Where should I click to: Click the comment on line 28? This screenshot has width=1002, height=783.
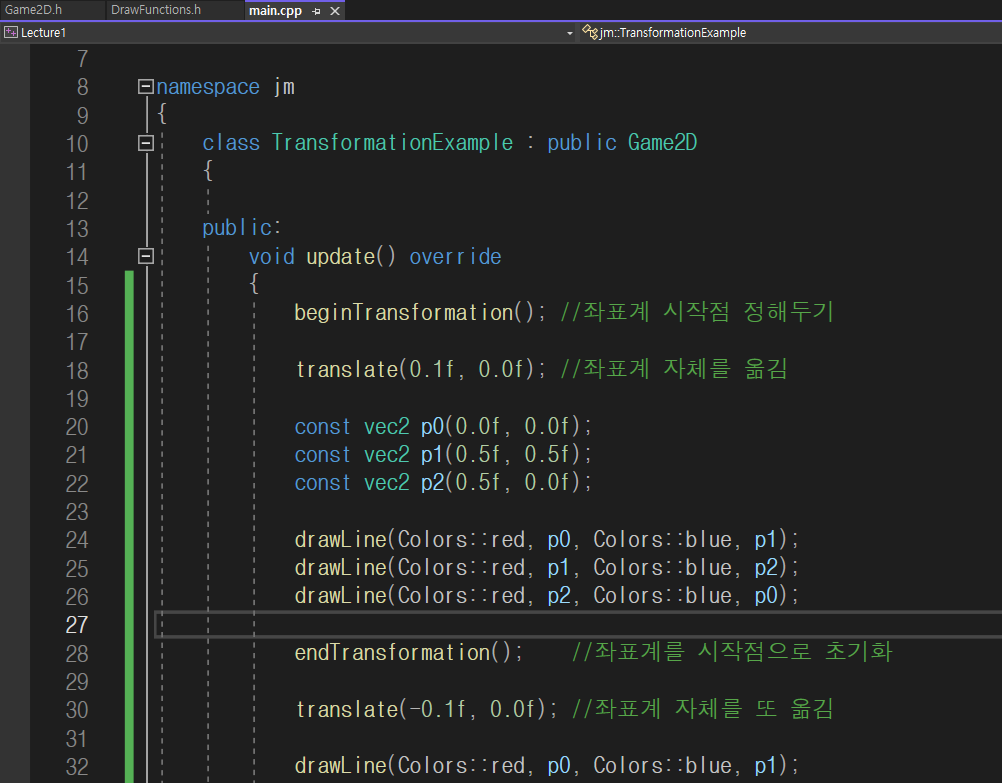pos(732,652)
